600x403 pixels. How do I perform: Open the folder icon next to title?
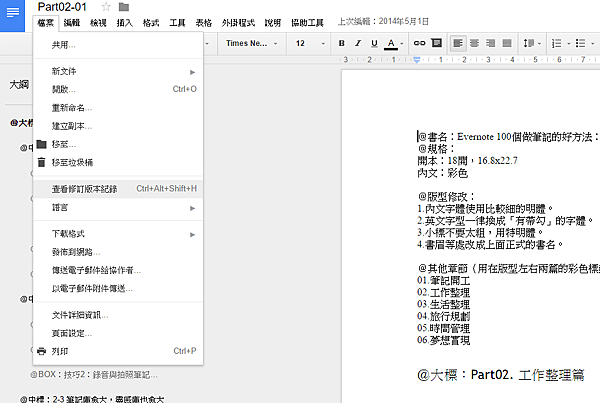(124, 7)
